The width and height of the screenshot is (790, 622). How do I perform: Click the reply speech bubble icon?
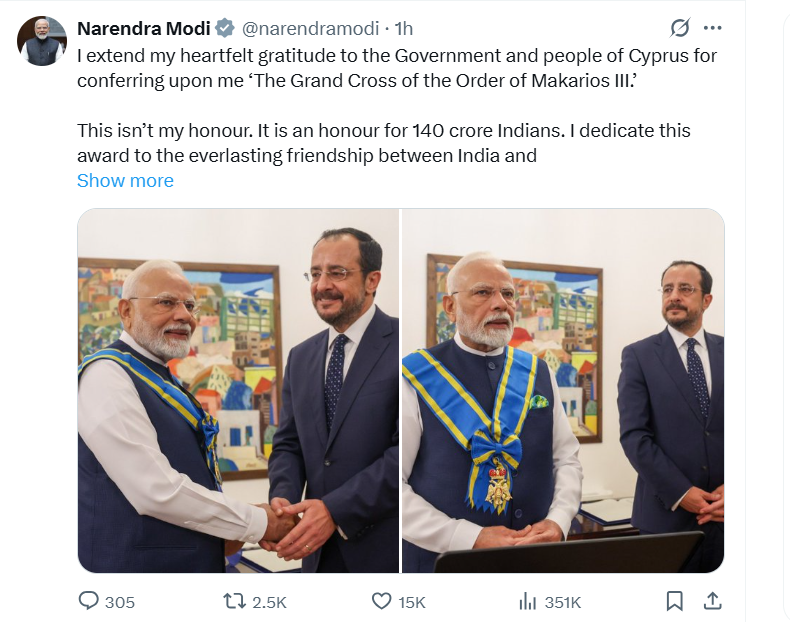click(89, 601)
